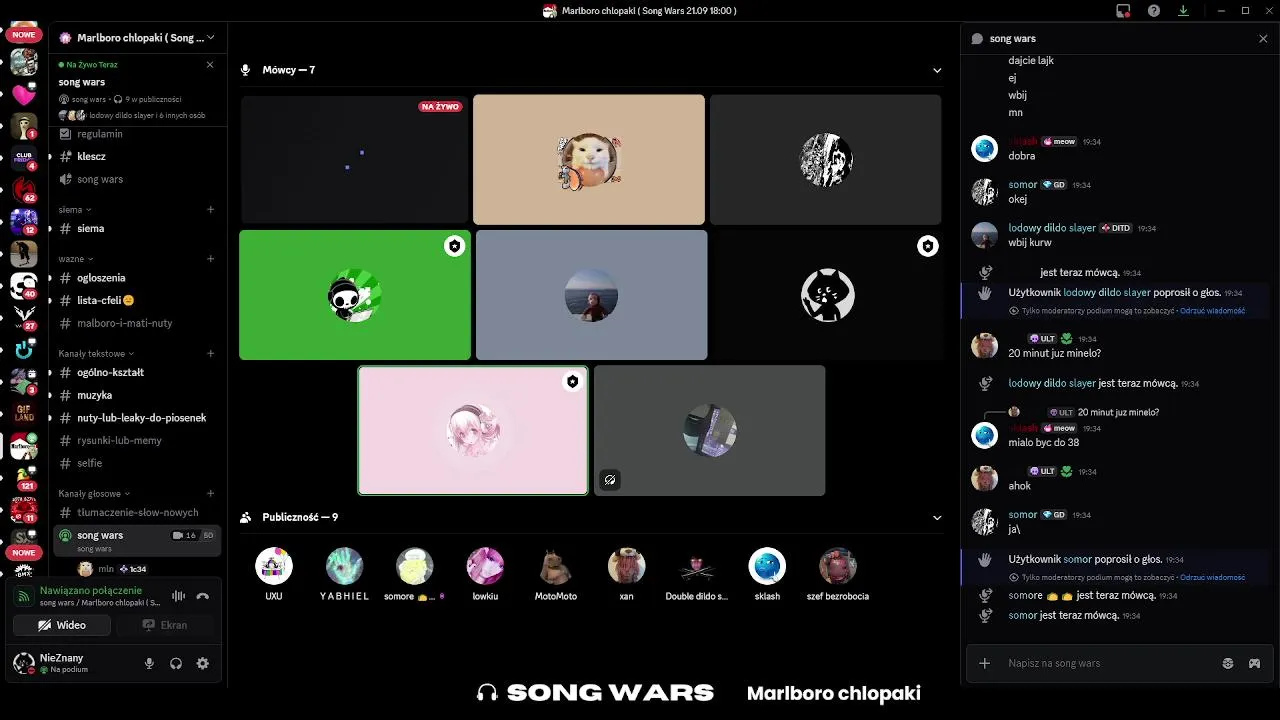Add a channel to Kanały tekstowe
Screen dimensions: 1280x720
coord(211,353)
